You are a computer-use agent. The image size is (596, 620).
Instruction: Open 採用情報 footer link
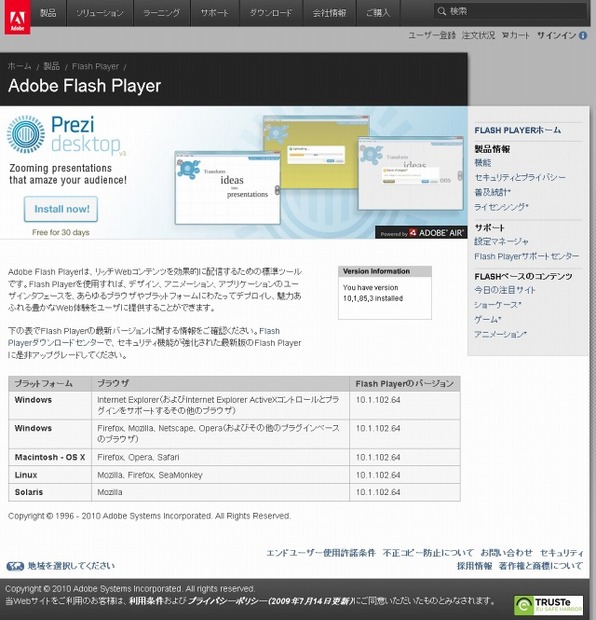click(475, 566)
